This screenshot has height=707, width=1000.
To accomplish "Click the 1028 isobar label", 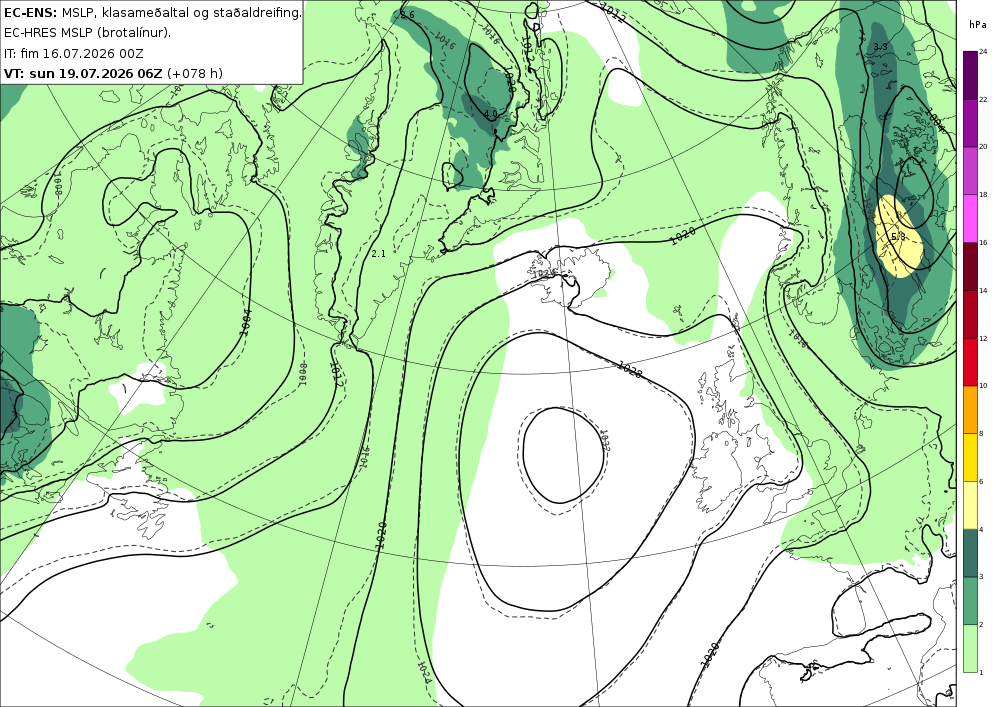I will click(x=630, y=369).
